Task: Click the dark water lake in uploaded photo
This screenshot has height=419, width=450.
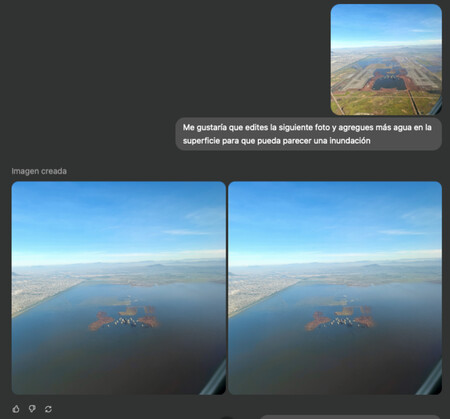Action: pyautogui.click(x=388, y=83)
